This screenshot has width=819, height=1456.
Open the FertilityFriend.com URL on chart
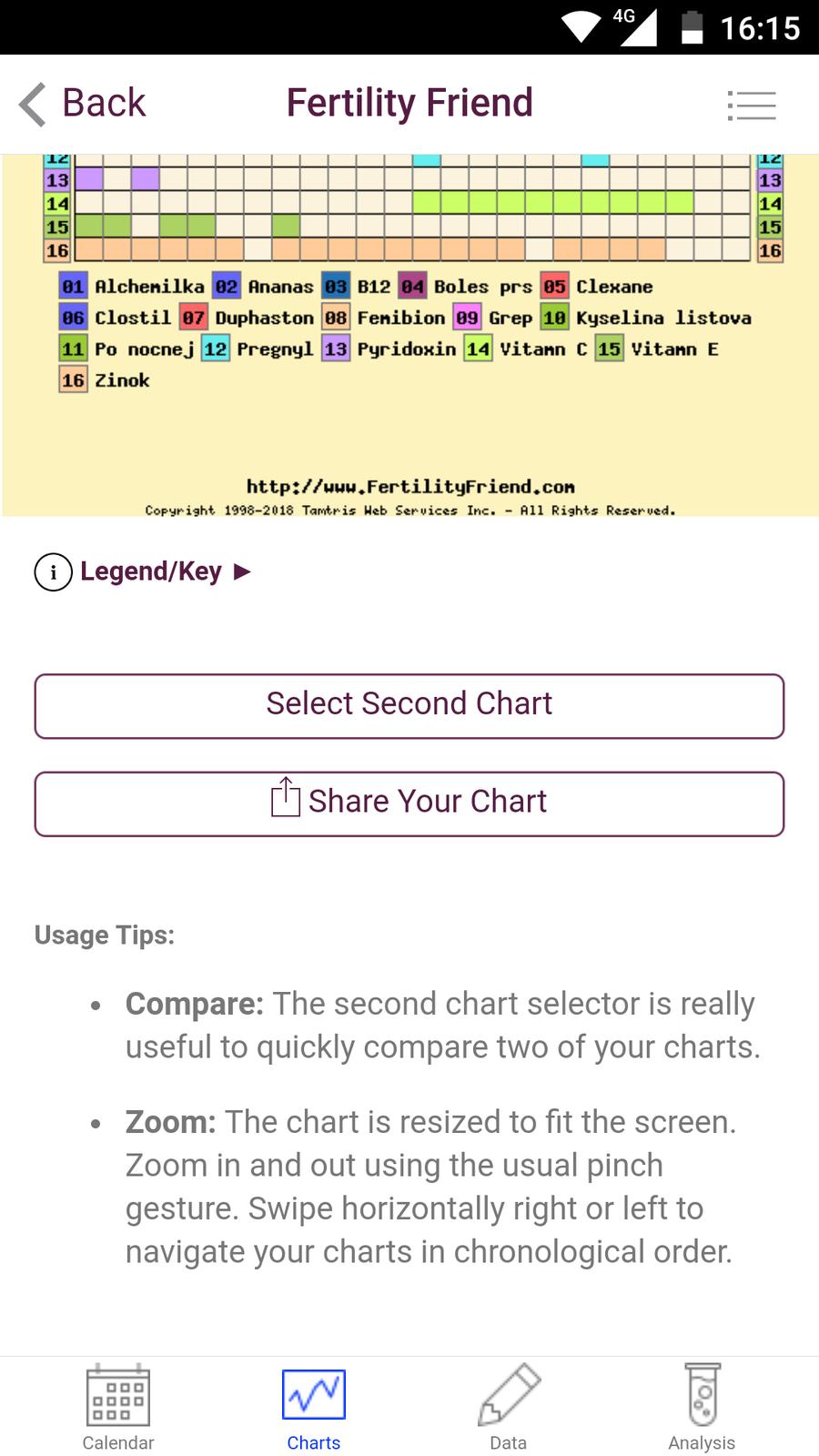tap(409, 487)
